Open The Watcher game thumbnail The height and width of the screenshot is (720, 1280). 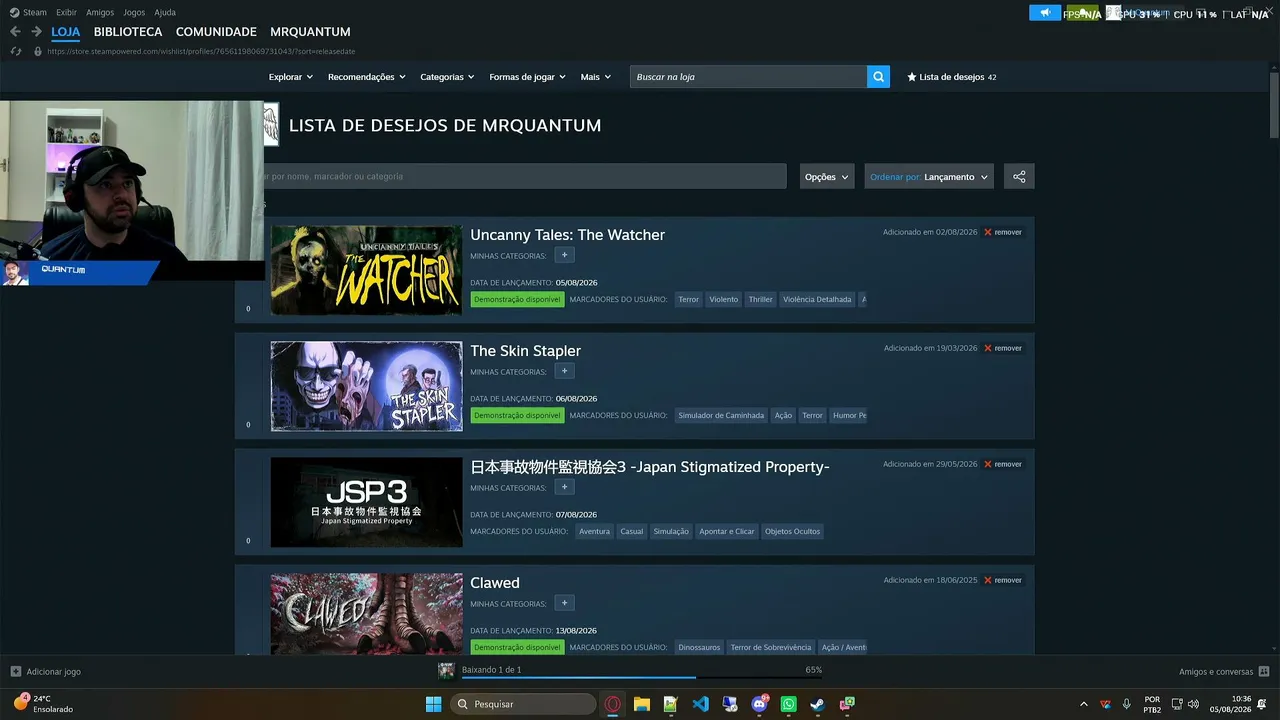pyautogui.click(x=366, y=270)
